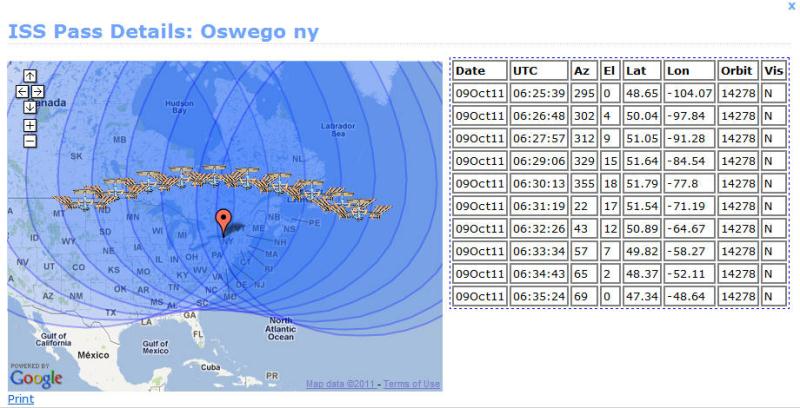Click the Cuba label on the map
This screenshot has height=408, width=800.
210,367
